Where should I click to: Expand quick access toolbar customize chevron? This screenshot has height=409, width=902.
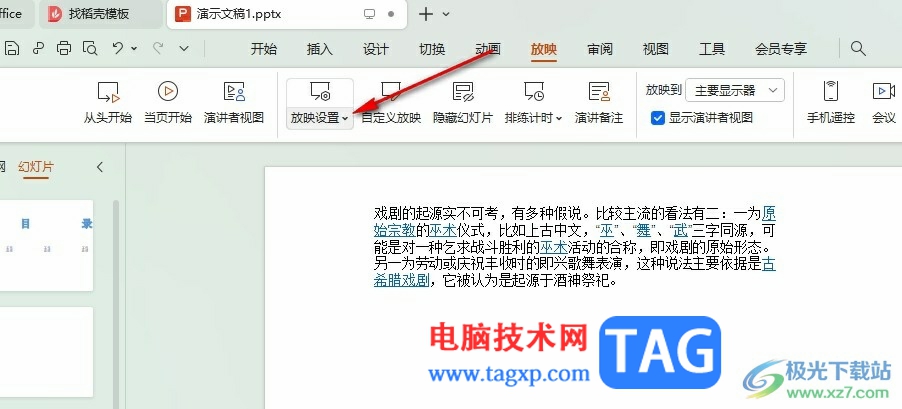point(184,49)
